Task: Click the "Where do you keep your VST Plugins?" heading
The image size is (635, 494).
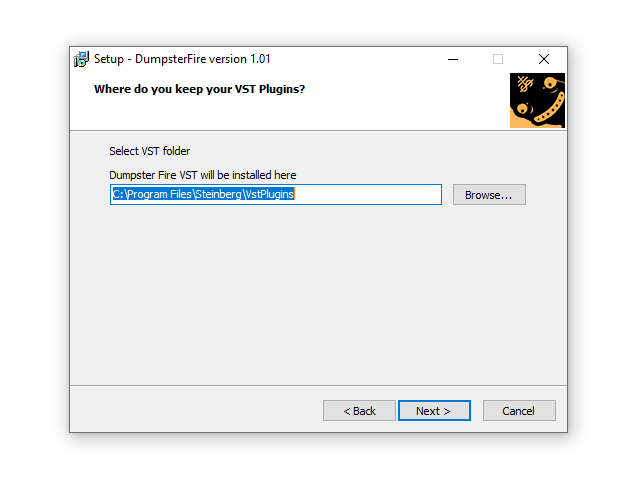Action: coord(199,89)
